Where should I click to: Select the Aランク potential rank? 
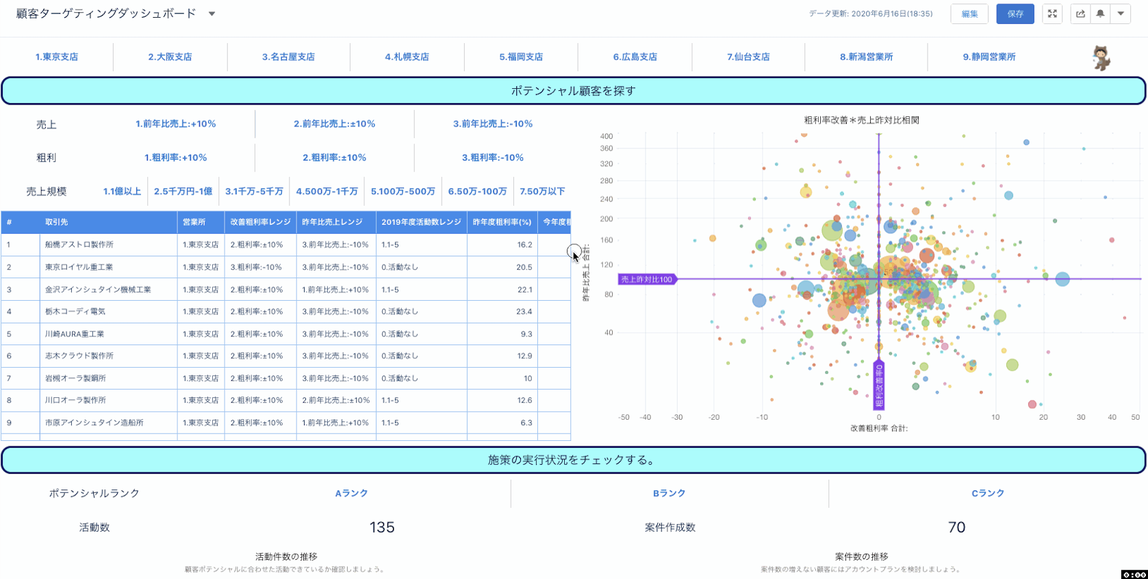click(x=351, y=493)
